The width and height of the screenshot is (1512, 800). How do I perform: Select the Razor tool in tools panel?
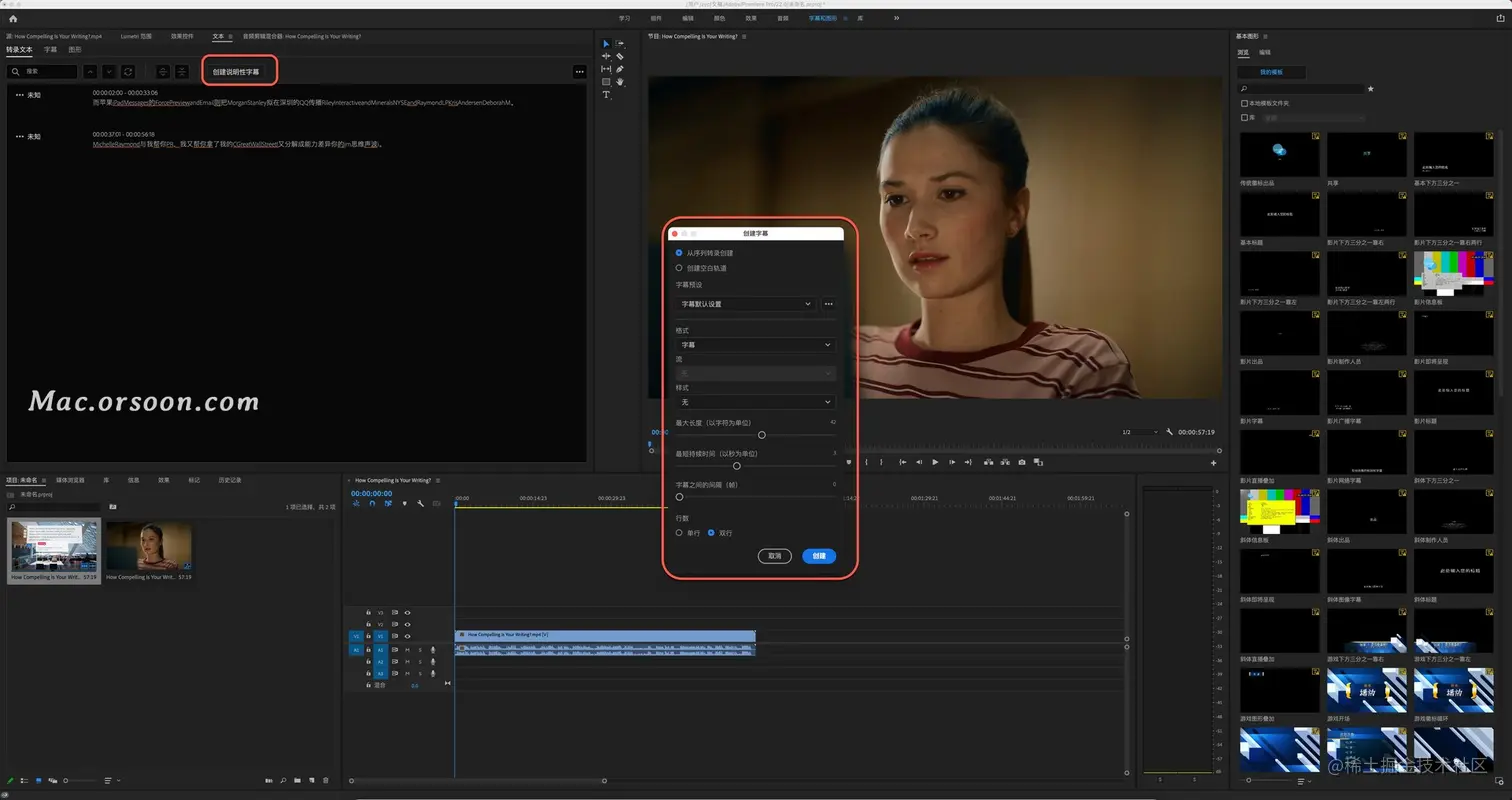tap(620, 56)
